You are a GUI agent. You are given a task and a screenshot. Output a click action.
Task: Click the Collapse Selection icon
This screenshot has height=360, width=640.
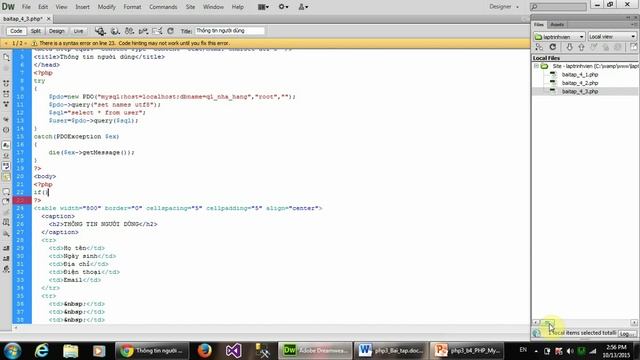[x=6, y=94]
